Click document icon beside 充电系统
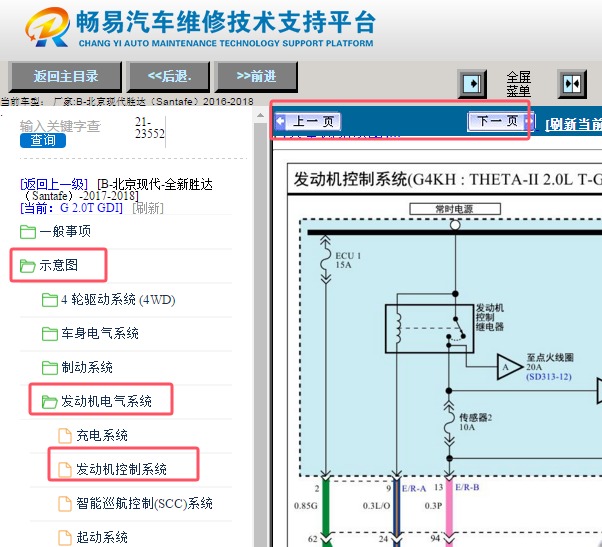 pos(64,436)
